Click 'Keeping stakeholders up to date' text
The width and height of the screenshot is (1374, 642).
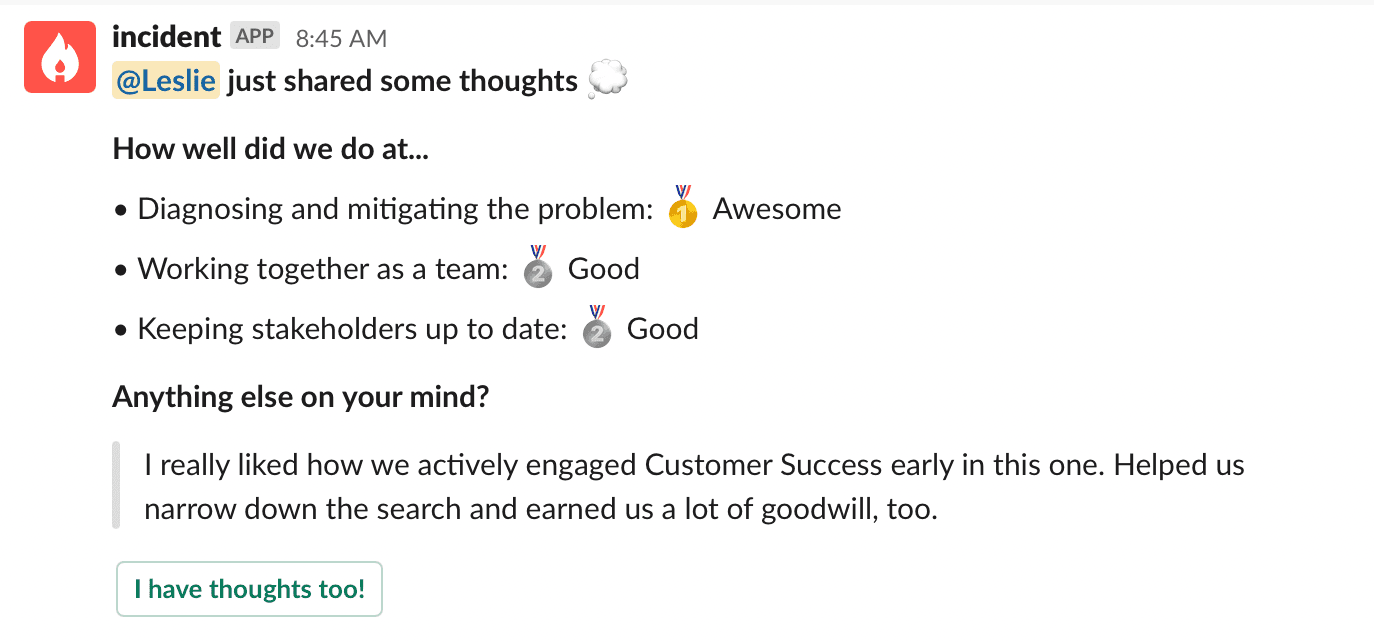click(x=352, y=329)
